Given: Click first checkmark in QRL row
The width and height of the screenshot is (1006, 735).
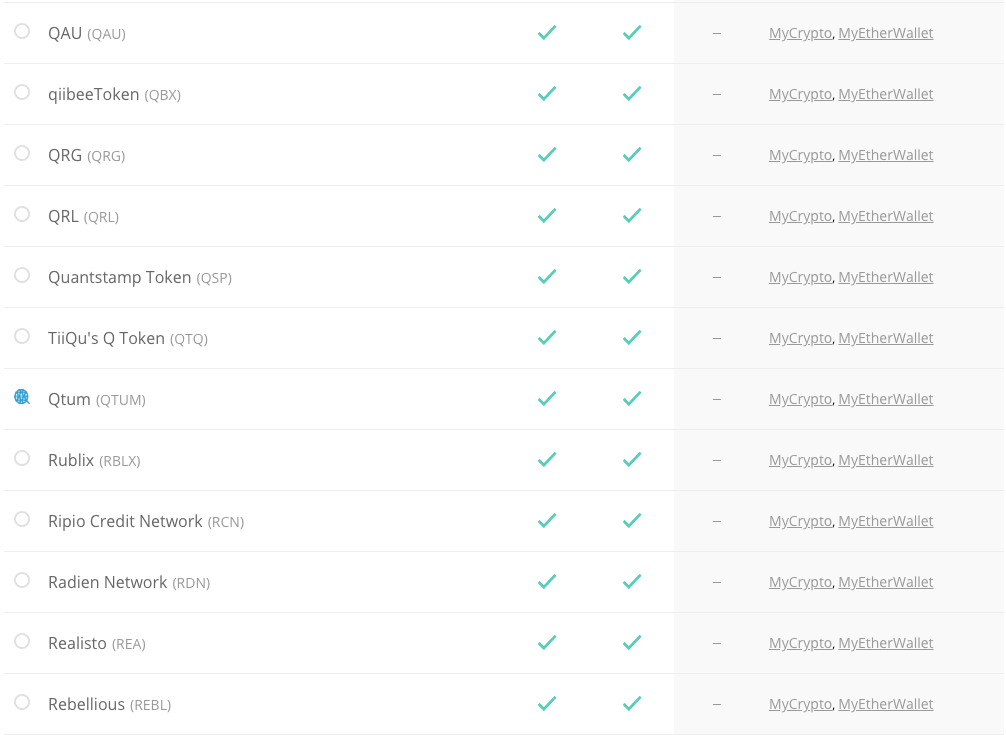Looking at the screenshot, I should pyautogui.click(x=547, y=215).
